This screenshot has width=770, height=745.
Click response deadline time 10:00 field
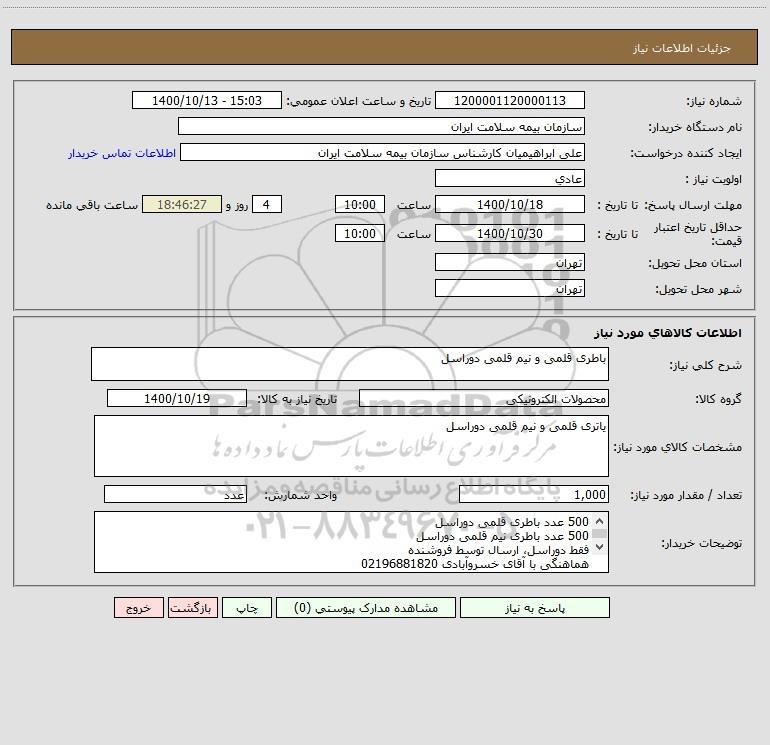pyautogui.click(x=359, y=204)
